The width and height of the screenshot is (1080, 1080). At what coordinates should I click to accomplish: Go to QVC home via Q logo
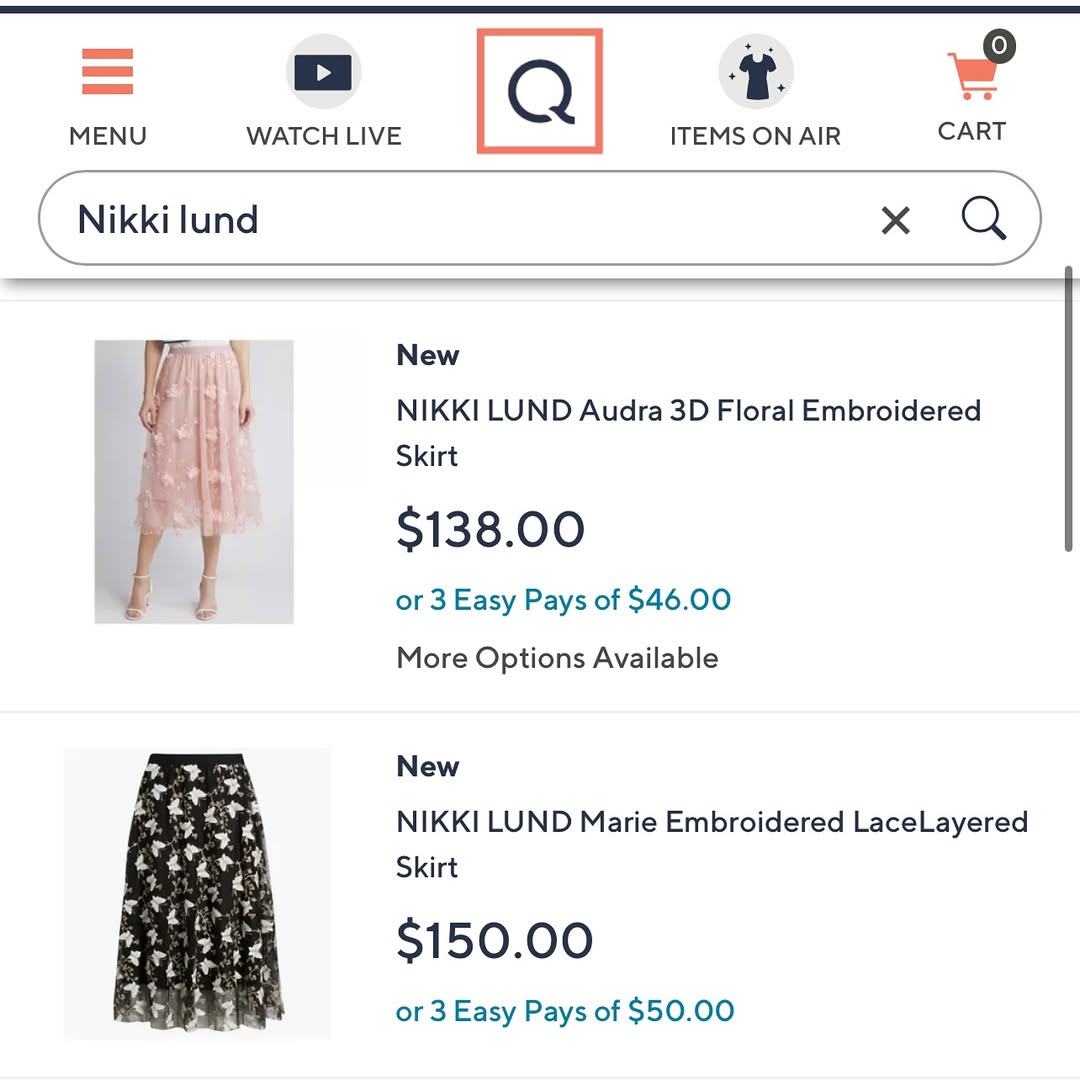540,91
